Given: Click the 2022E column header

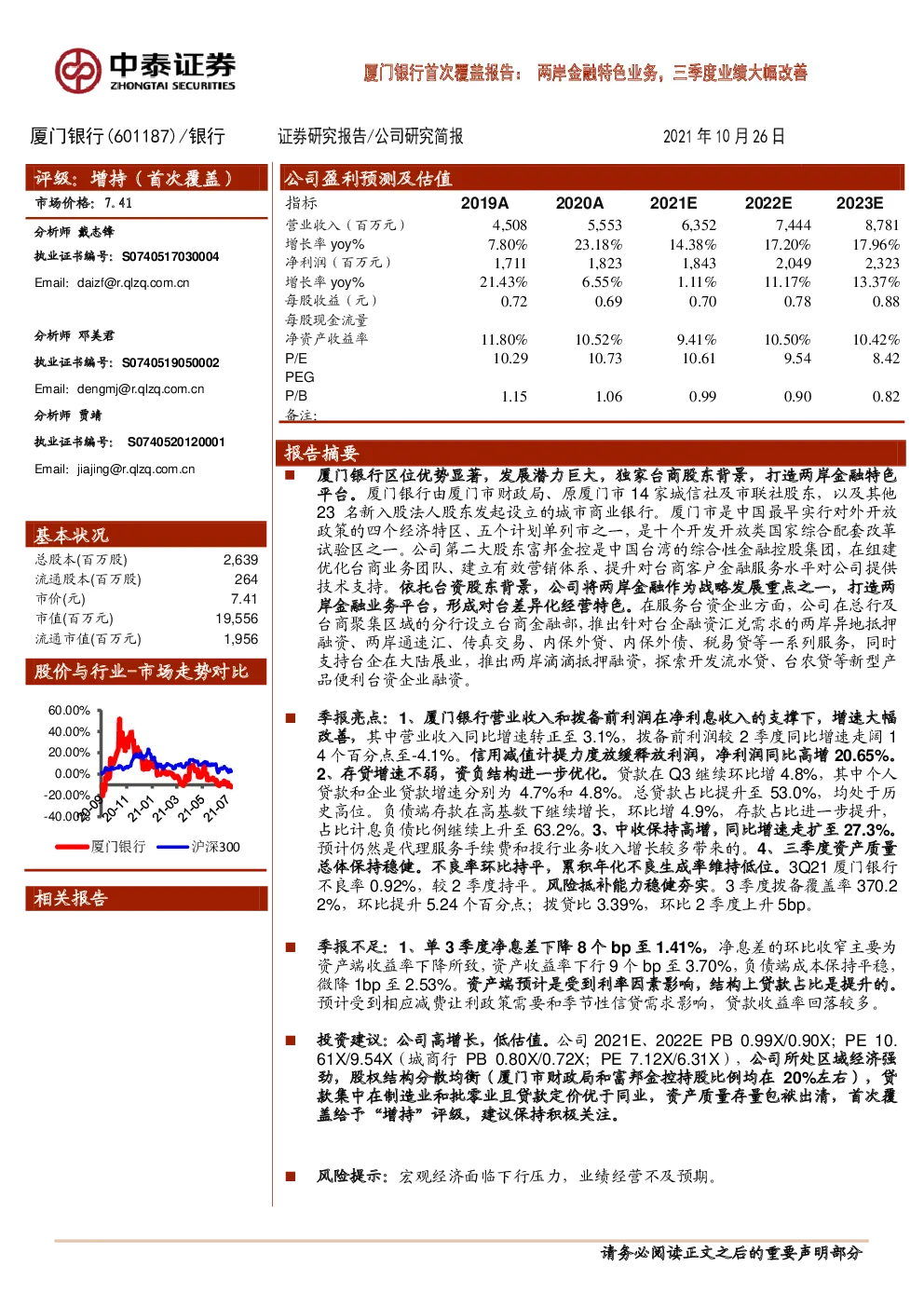Looking at the screenshot, I should (x=768, y=203).
